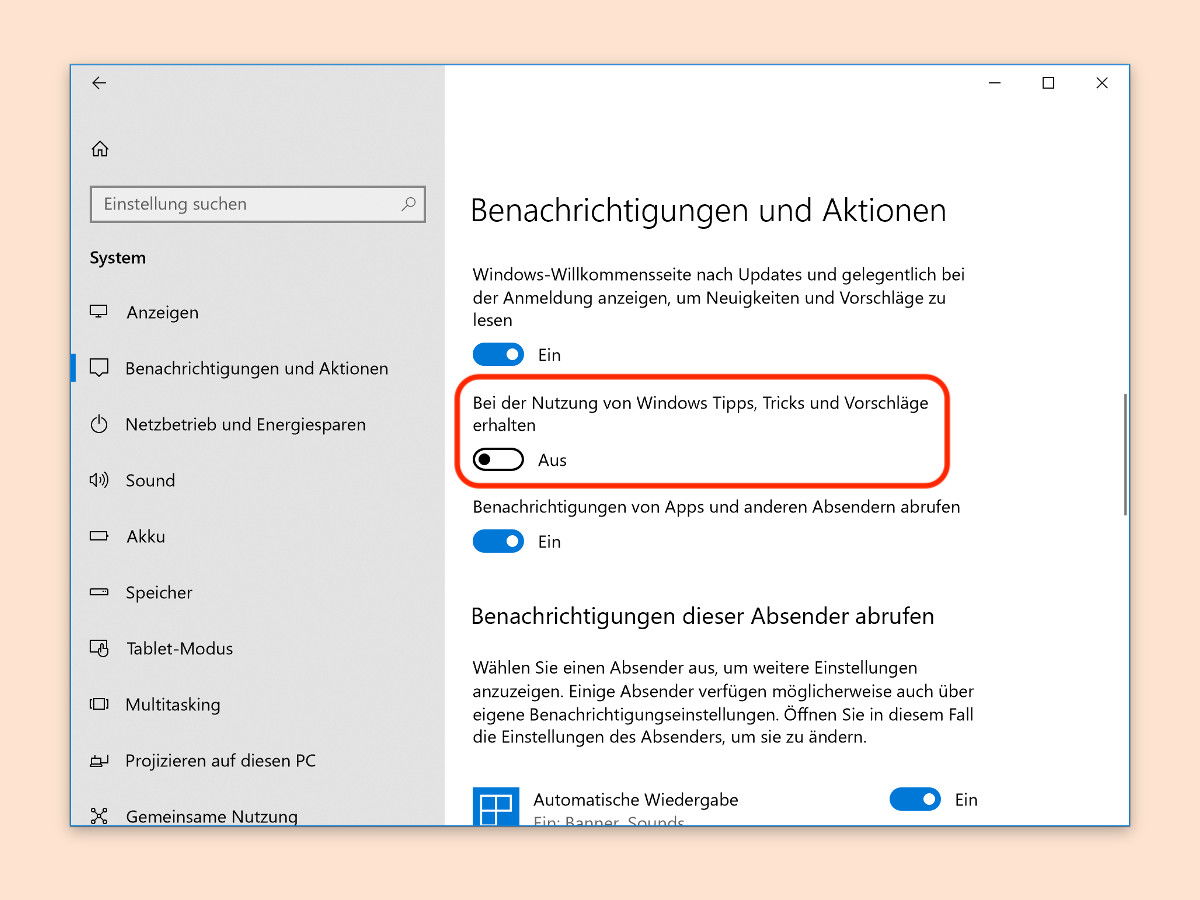The image size is (1200, 900).
Task: Click the Tablet-Modus icon
Action: click(x=99, y=648)
